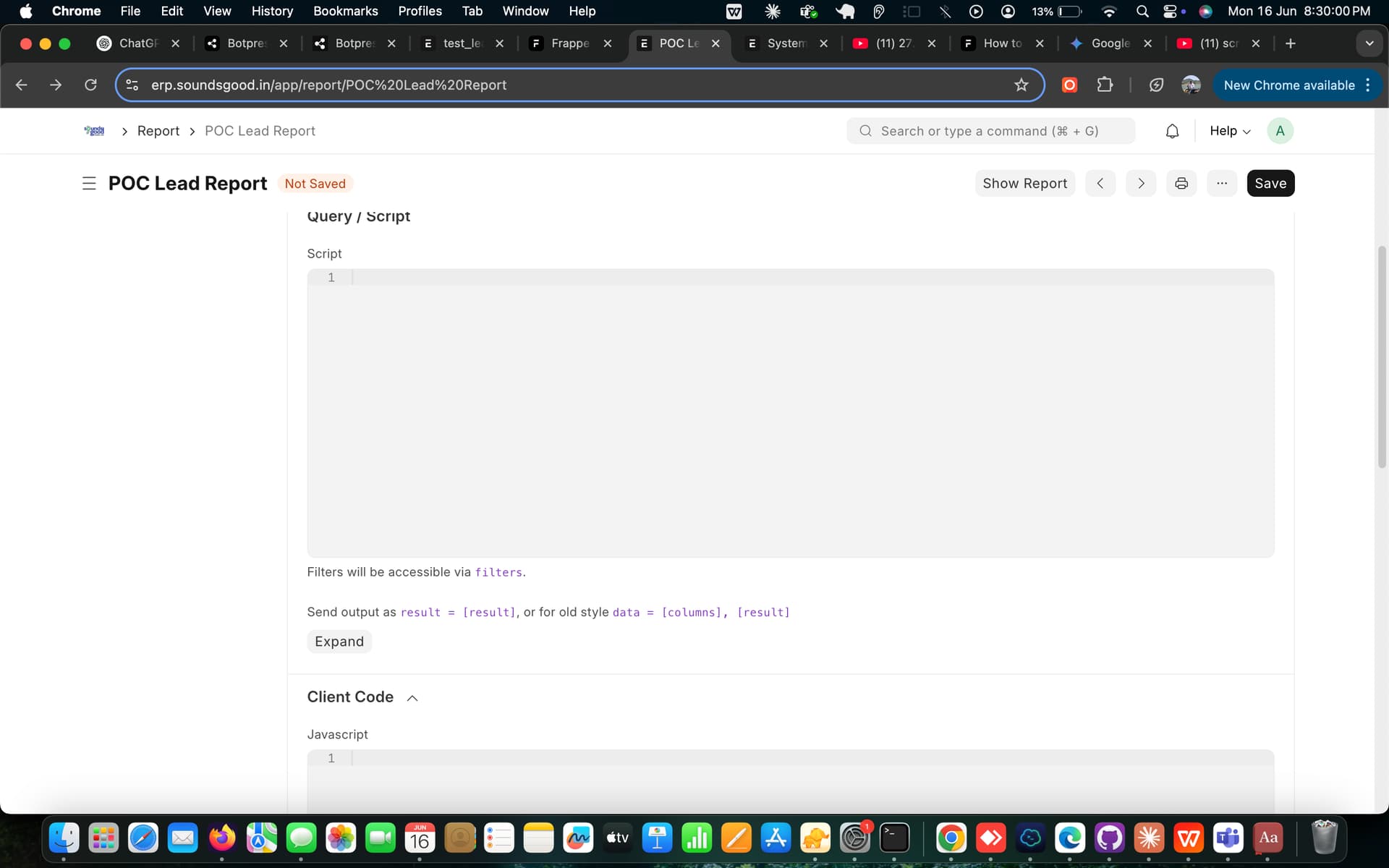Open the user avatar A menu
The height and width of the screenshot is (868, 1389).
(1280, 131)
